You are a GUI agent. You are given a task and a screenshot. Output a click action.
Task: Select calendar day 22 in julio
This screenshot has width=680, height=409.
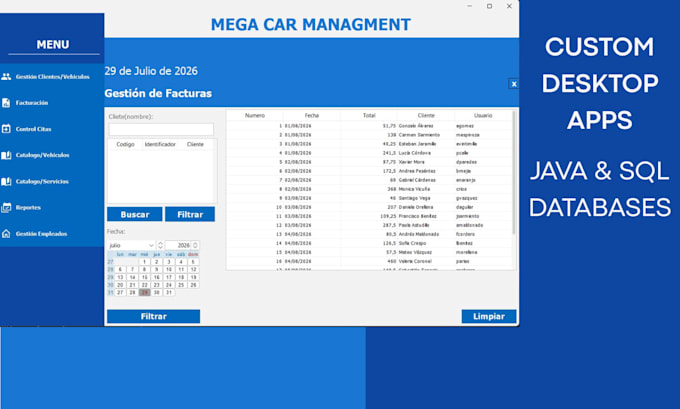click(144, 285)
